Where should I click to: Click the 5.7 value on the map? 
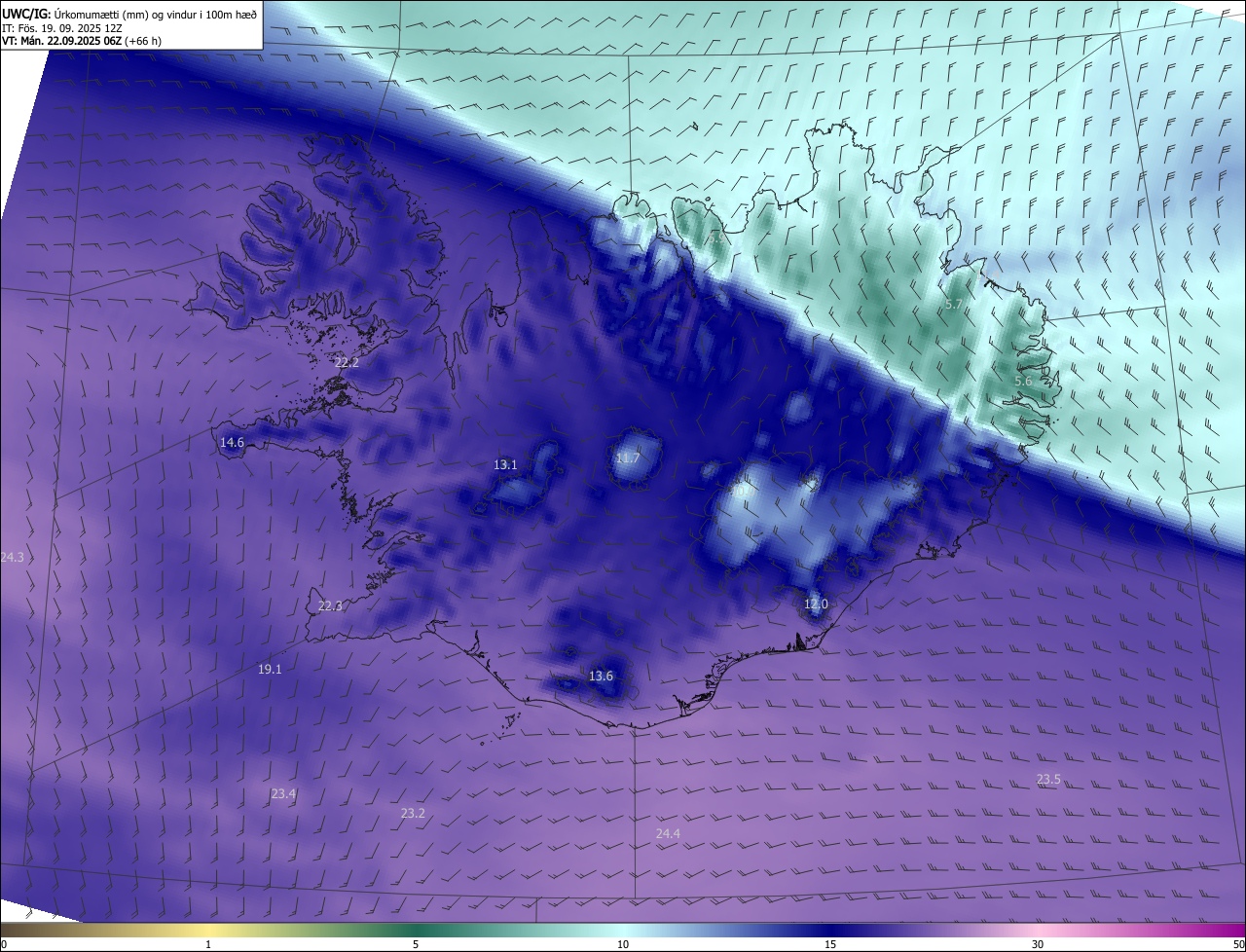pyautogui.click(x=954, y=304)
